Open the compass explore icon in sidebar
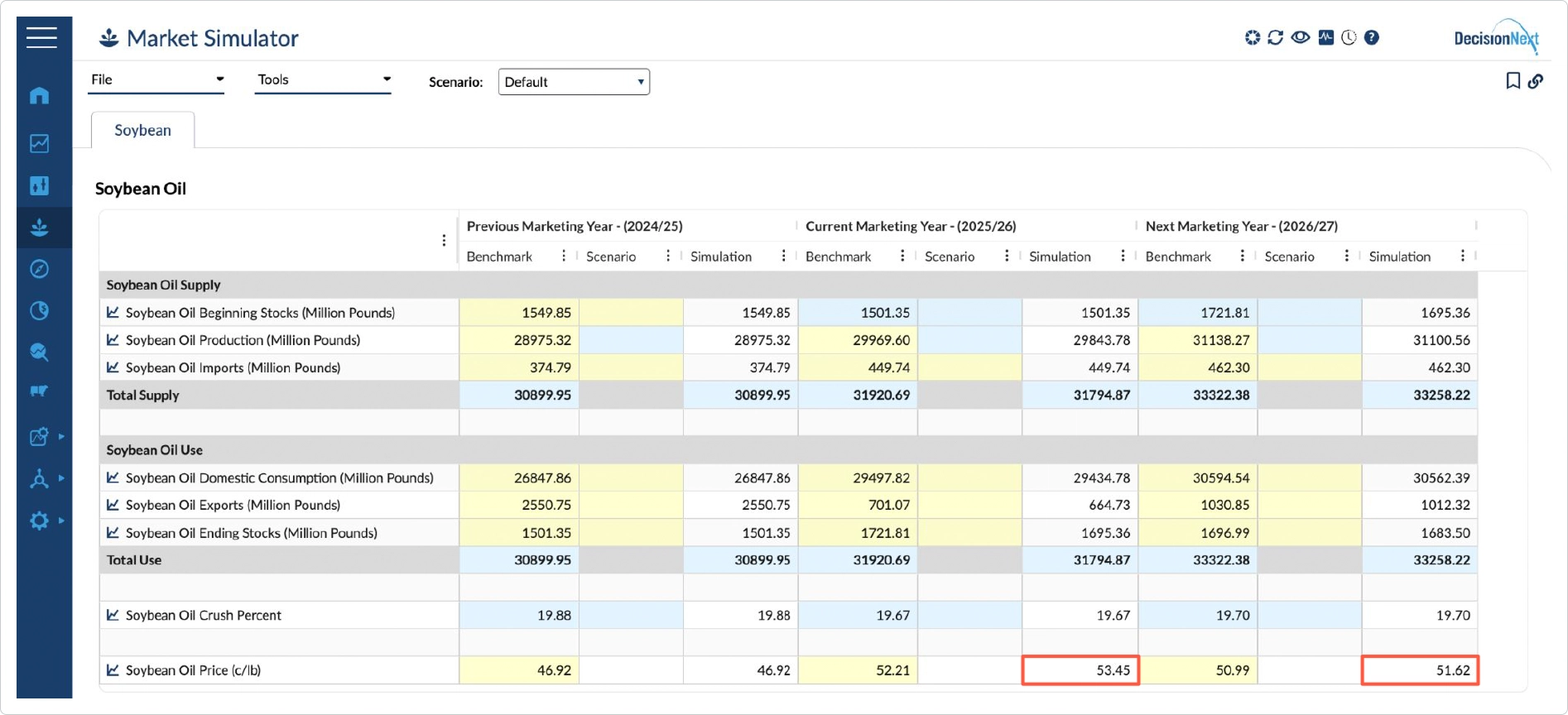The width and height of the screenshot is (1568, 715). click(x=39, y=269)
